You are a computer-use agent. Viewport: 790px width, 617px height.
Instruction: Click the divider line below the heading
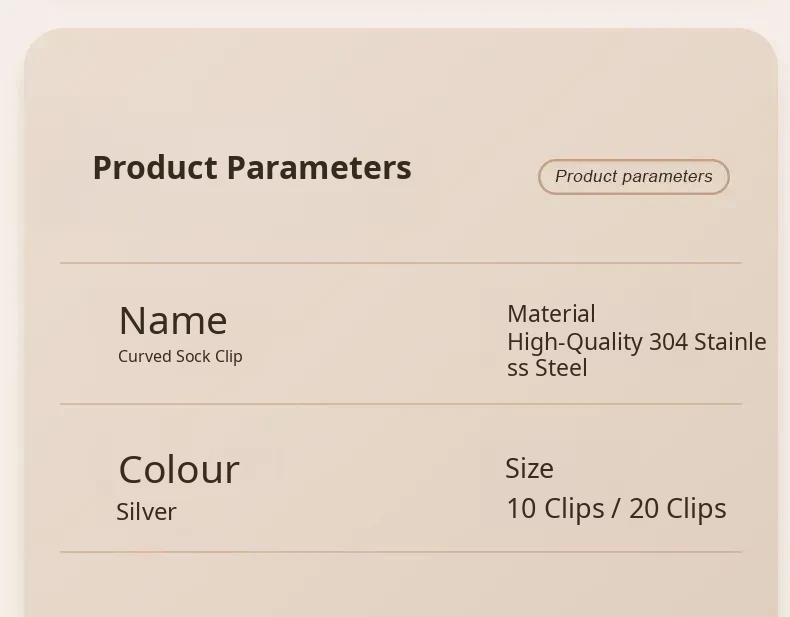pos(400,263)
